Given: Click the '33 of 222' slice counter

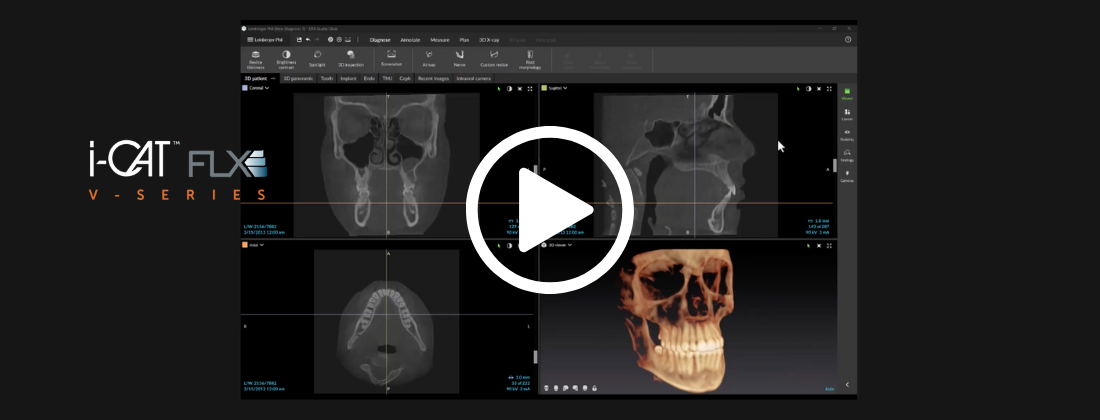Looking at the screenshot, I should [x=521, y=383].
